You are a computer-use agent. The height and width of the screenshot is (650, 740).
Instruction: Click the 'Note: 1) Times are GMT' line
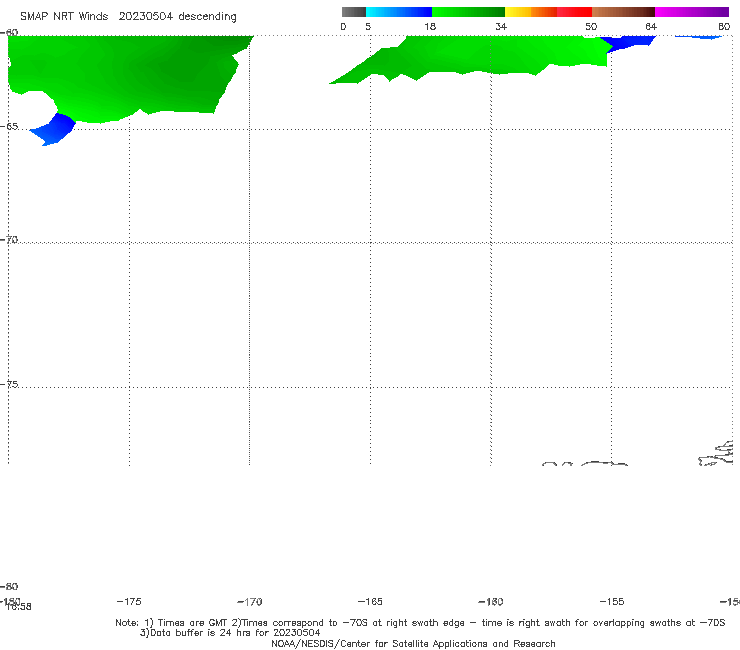coord(420,623)
